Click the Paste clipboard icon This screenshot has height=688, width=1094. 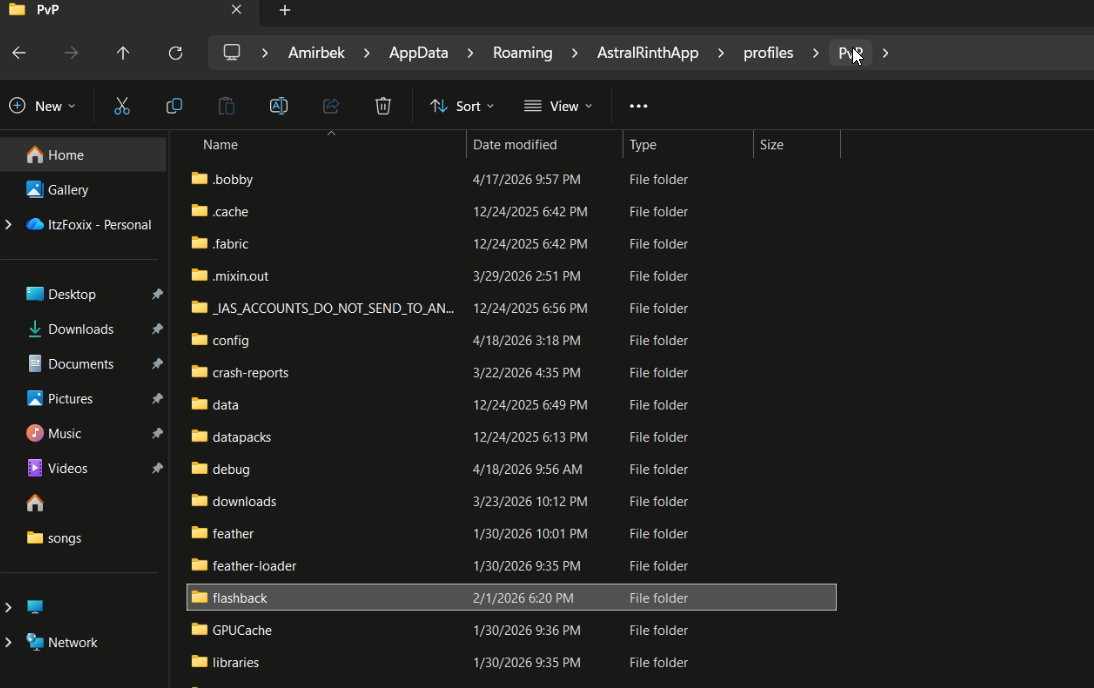[226, 106]
